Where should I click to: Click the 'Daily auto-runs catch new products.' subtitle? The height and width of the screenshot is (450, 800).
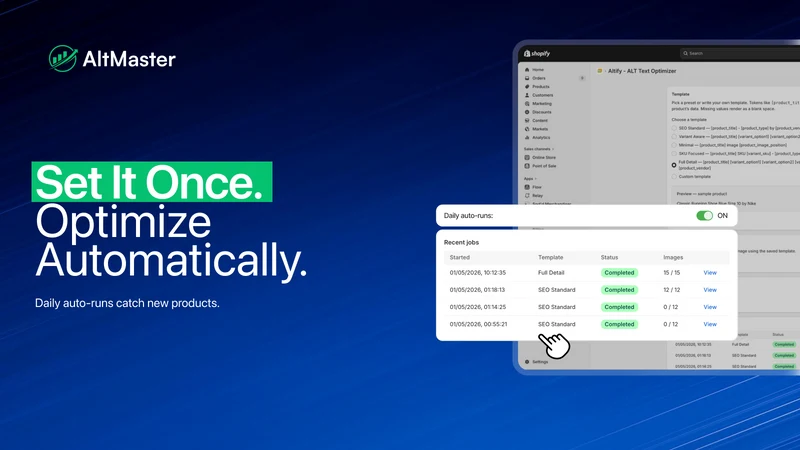click(x=127, y=303)
